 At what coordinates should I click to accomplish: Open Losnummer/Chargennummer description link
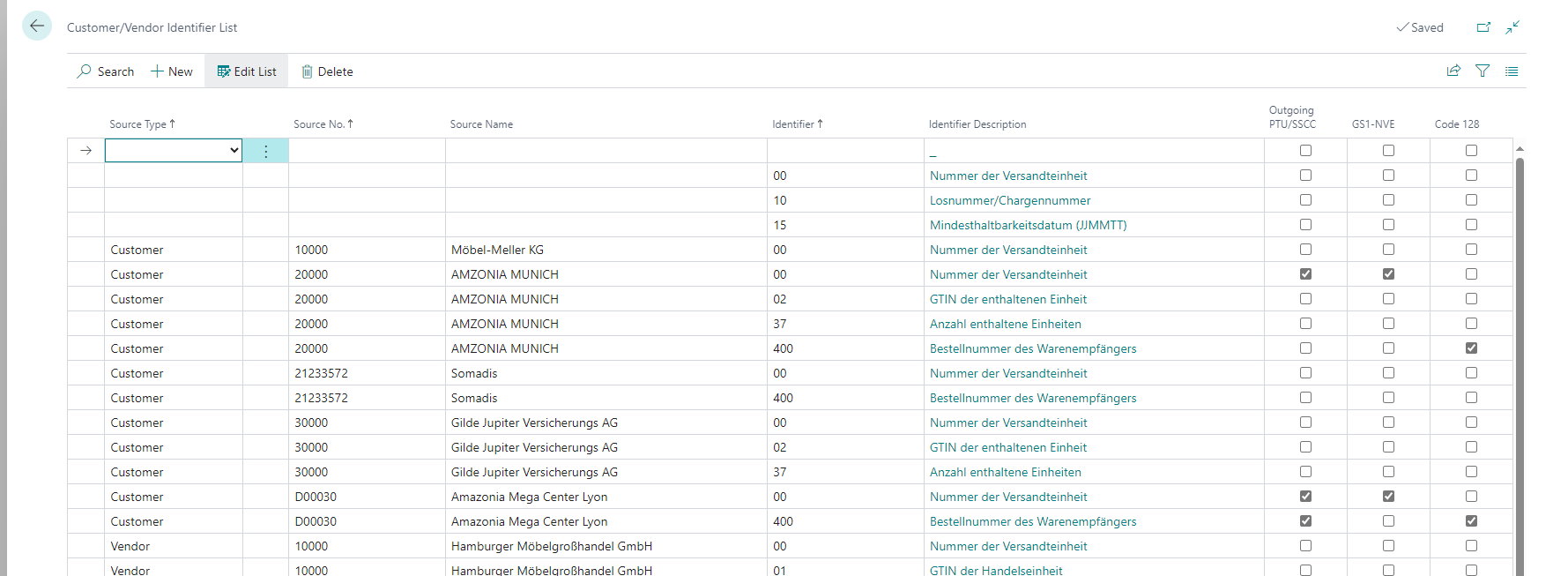click(1009, 200)
